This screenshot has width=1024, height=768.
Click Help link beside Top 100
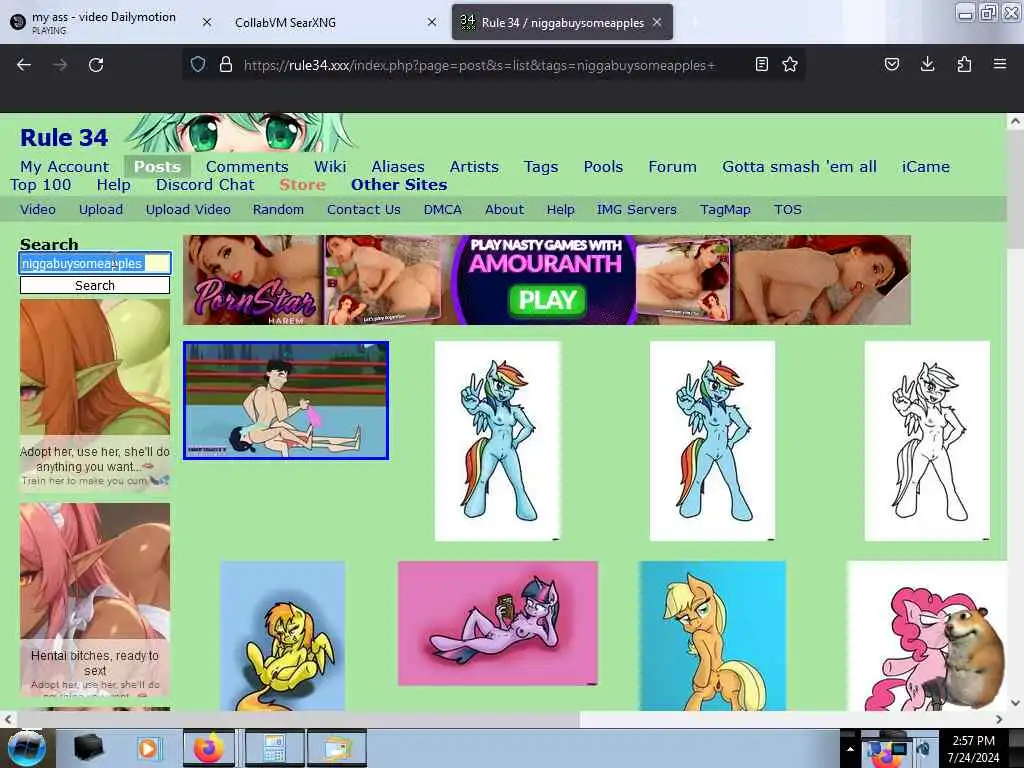click(114, 185)
